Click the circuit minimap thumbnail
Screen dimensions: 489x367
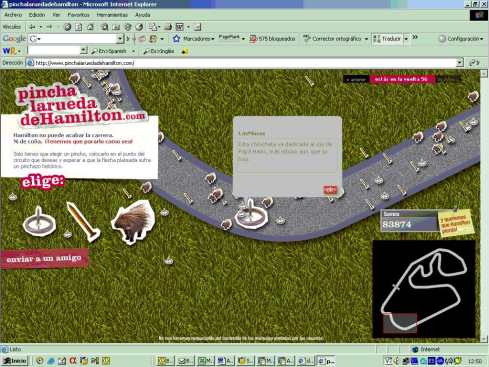pyautogui.click(x=423, y=289)
